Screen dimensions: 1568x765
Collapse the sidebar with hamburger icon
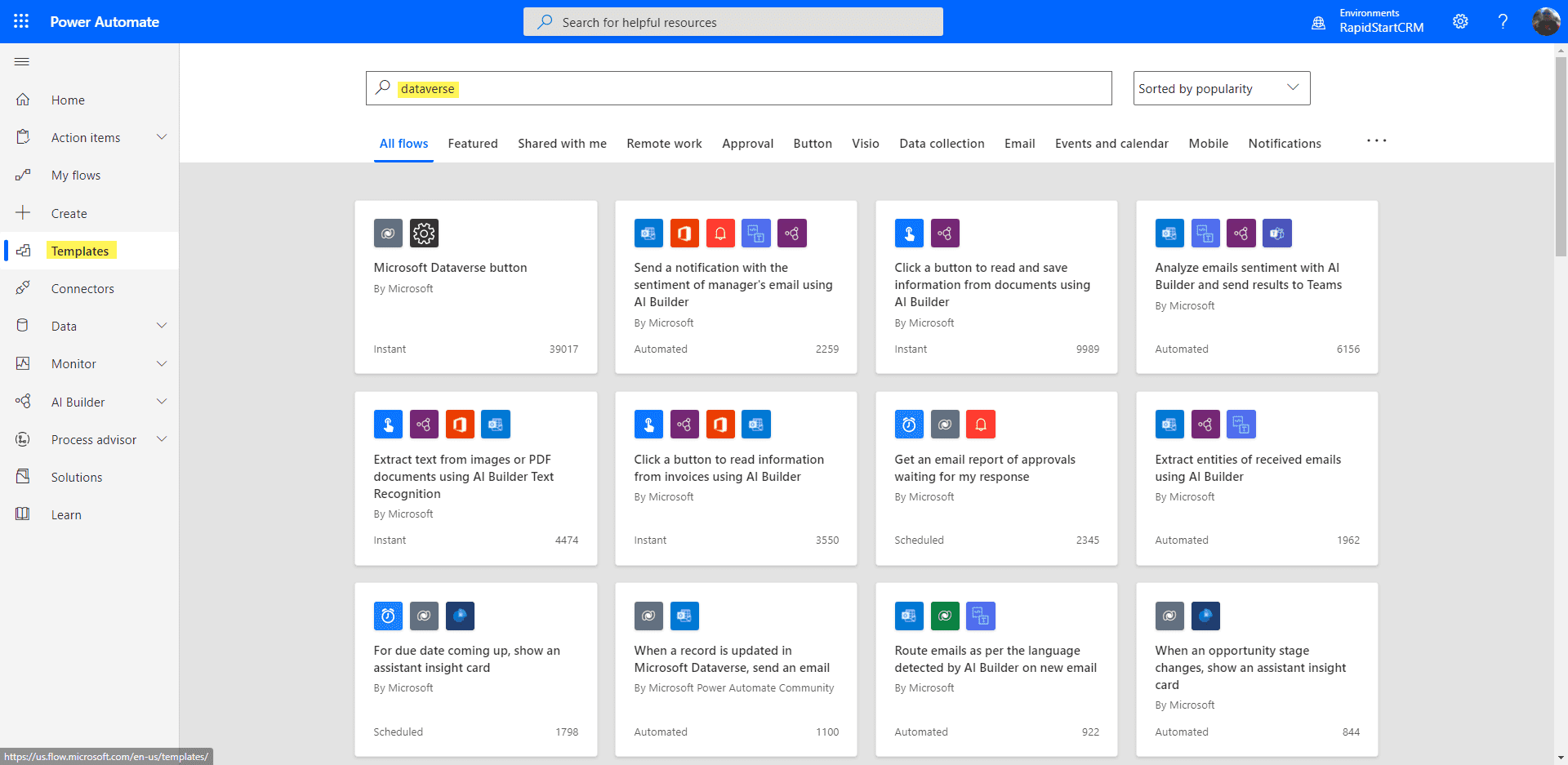coord(22,61)
